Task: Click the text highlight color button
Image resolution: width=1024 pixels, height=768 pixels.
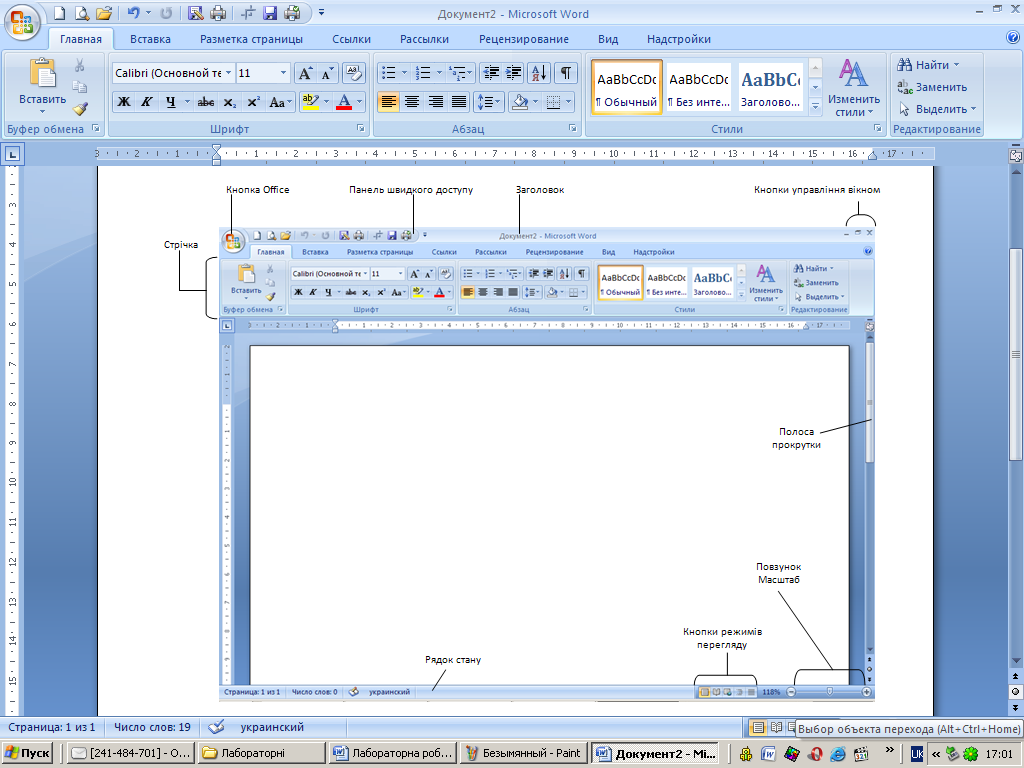Action: coord(311,102)
